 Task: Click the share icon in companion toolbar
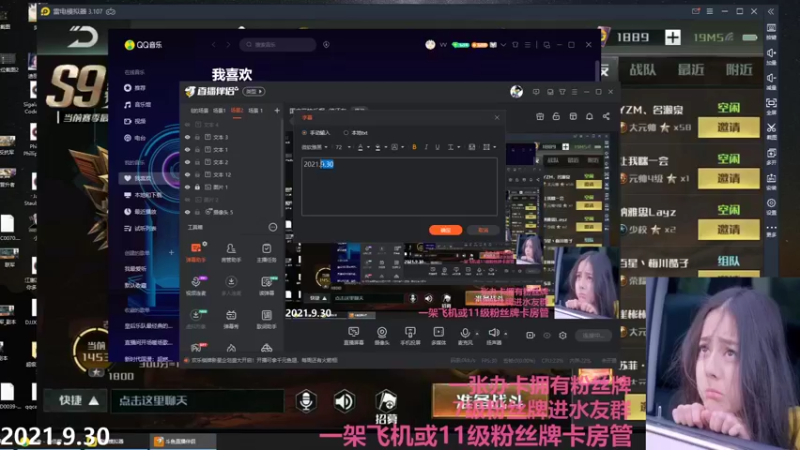(x=606, y=116)
